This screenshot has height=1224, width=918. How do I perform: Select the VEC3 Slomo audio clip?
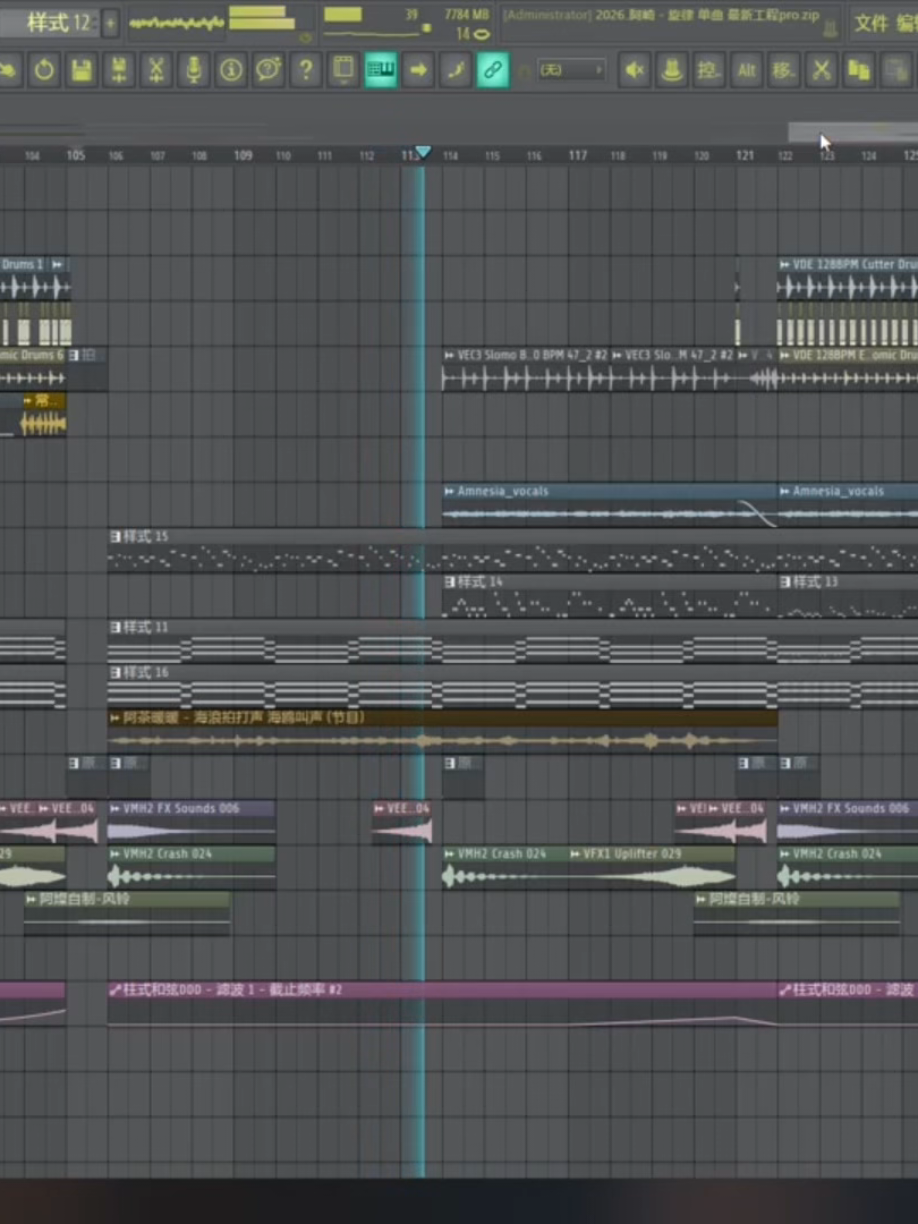coord(526,370)
